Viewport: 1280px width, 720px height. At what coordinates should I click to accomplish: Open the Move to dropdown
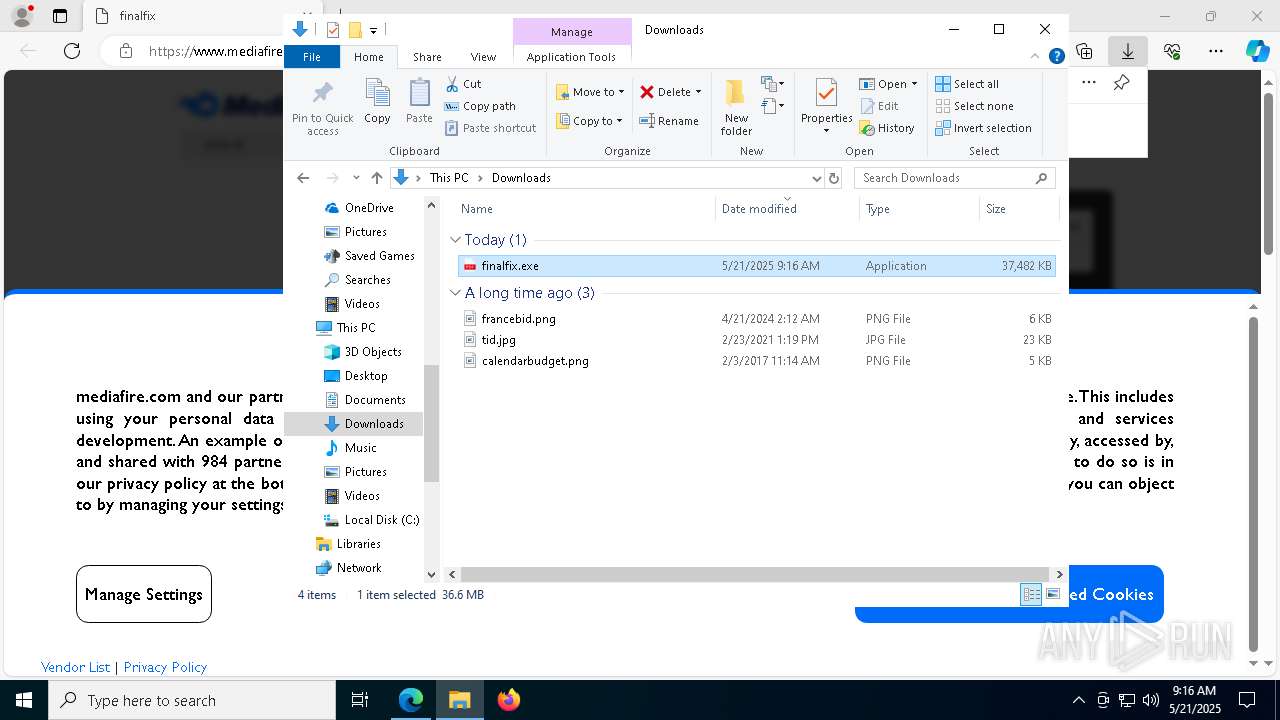tap(590, 92)
